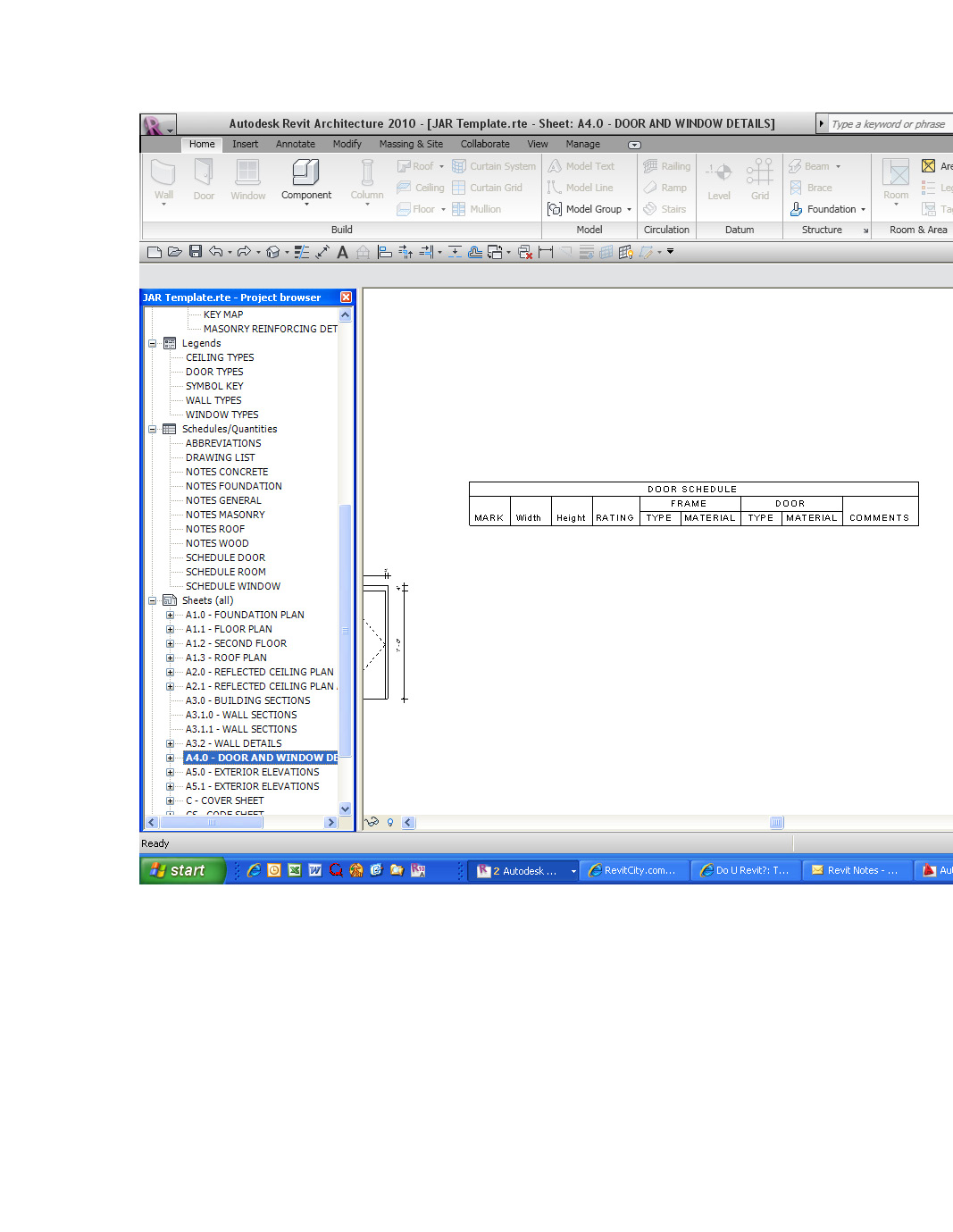Click the Brace structure tool
Image resolution: width=953 pixels, height=1232 pixels.
coord(811,188)
